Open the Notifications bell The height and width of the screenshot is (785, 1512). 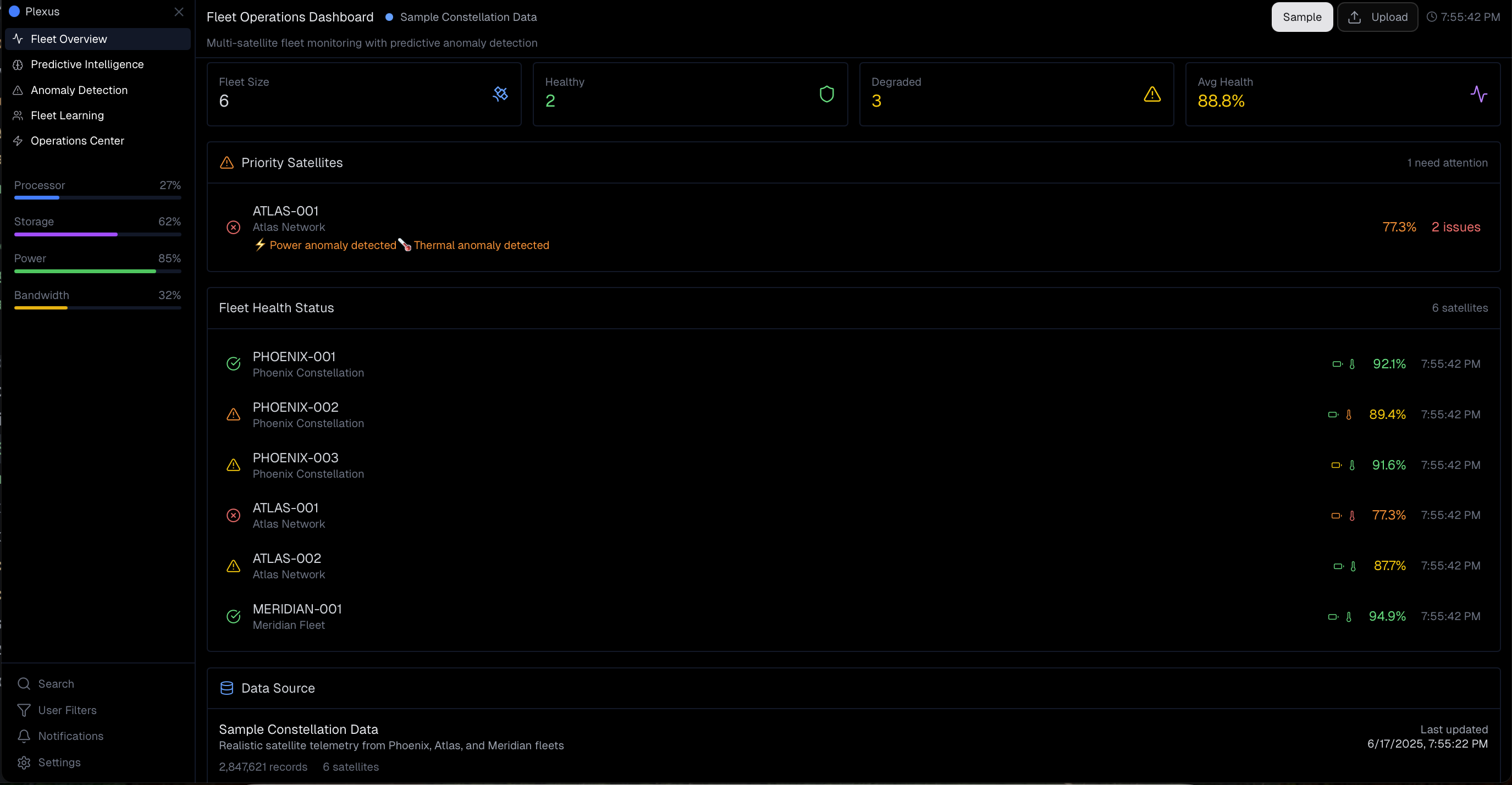(x=24, y=736)
